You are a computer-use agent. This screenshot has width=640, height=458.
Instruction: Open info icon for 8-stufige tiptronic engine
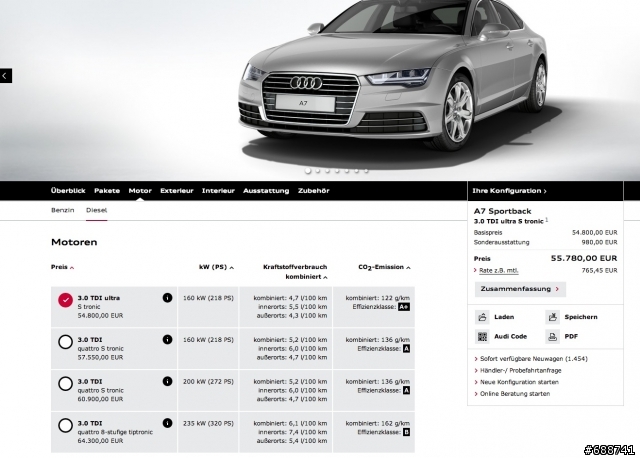pyautogui.click(x=167, y=423)
